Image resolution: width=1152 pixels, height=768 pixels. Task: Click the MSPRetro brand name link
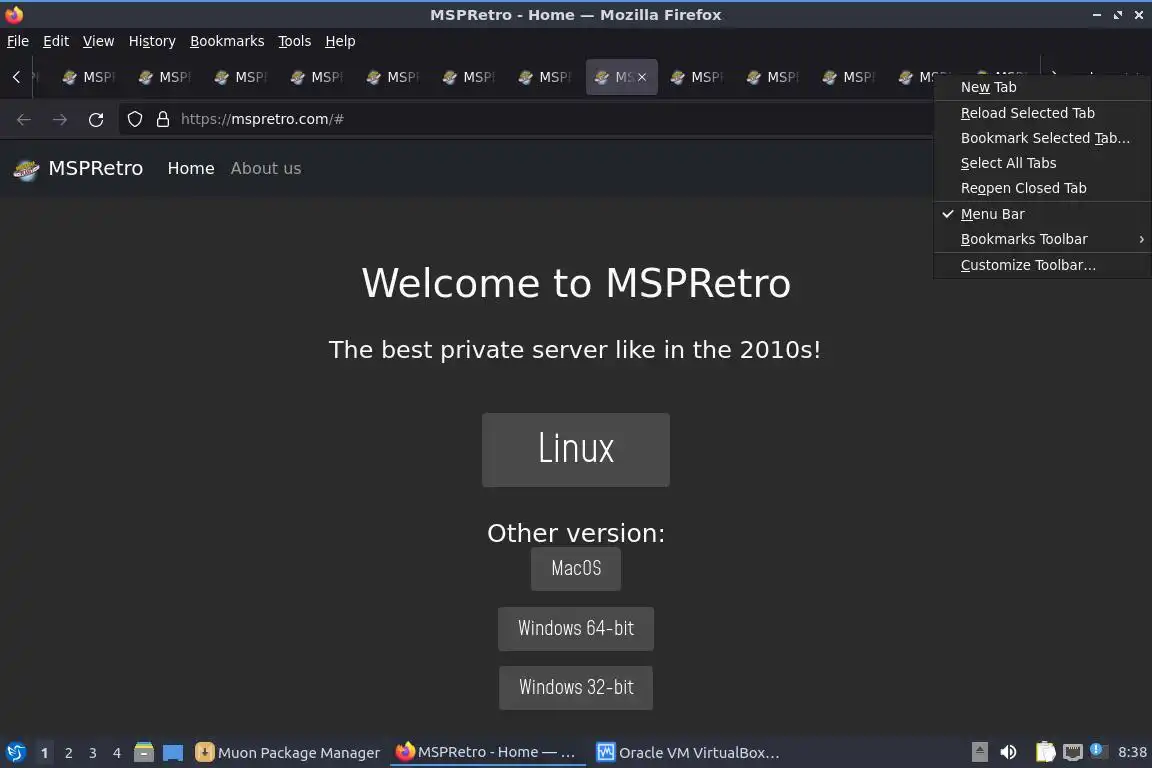point(96,168)
